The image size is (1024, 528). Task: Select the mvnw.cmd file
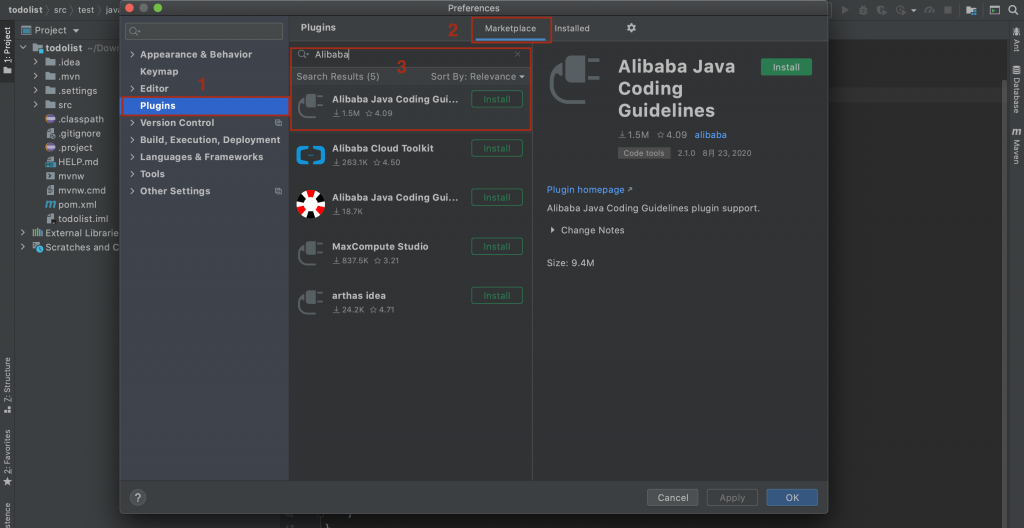pos(75,190)
